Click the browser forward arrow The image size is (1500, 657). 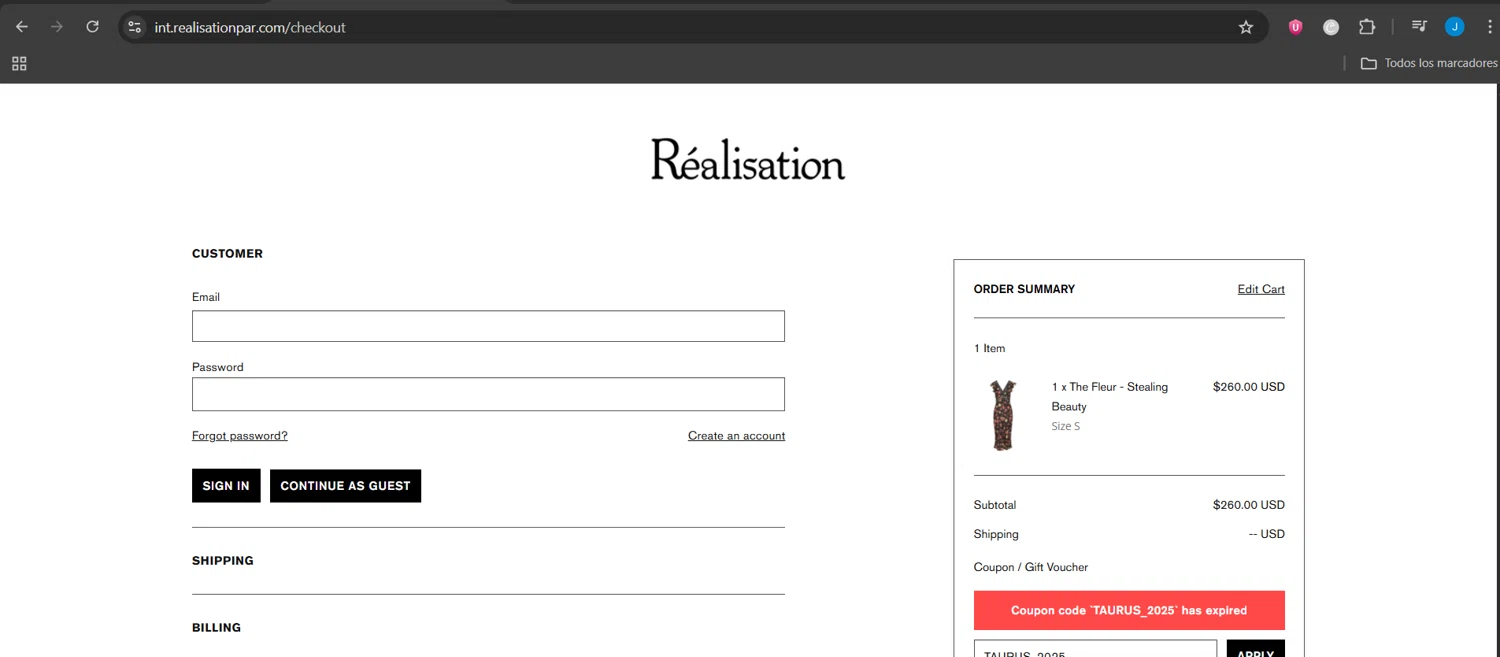point(57,27)
